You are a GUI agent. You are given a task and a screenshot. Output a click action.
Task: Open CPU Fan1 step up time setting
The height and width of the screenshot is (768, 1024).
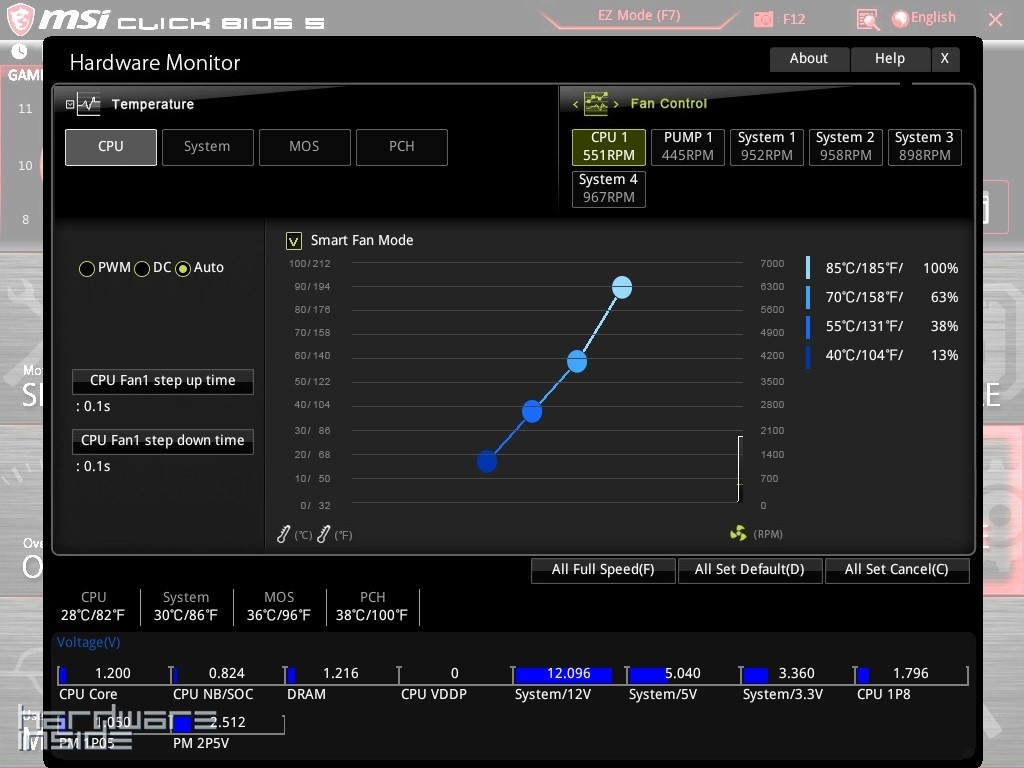point(163,381)
